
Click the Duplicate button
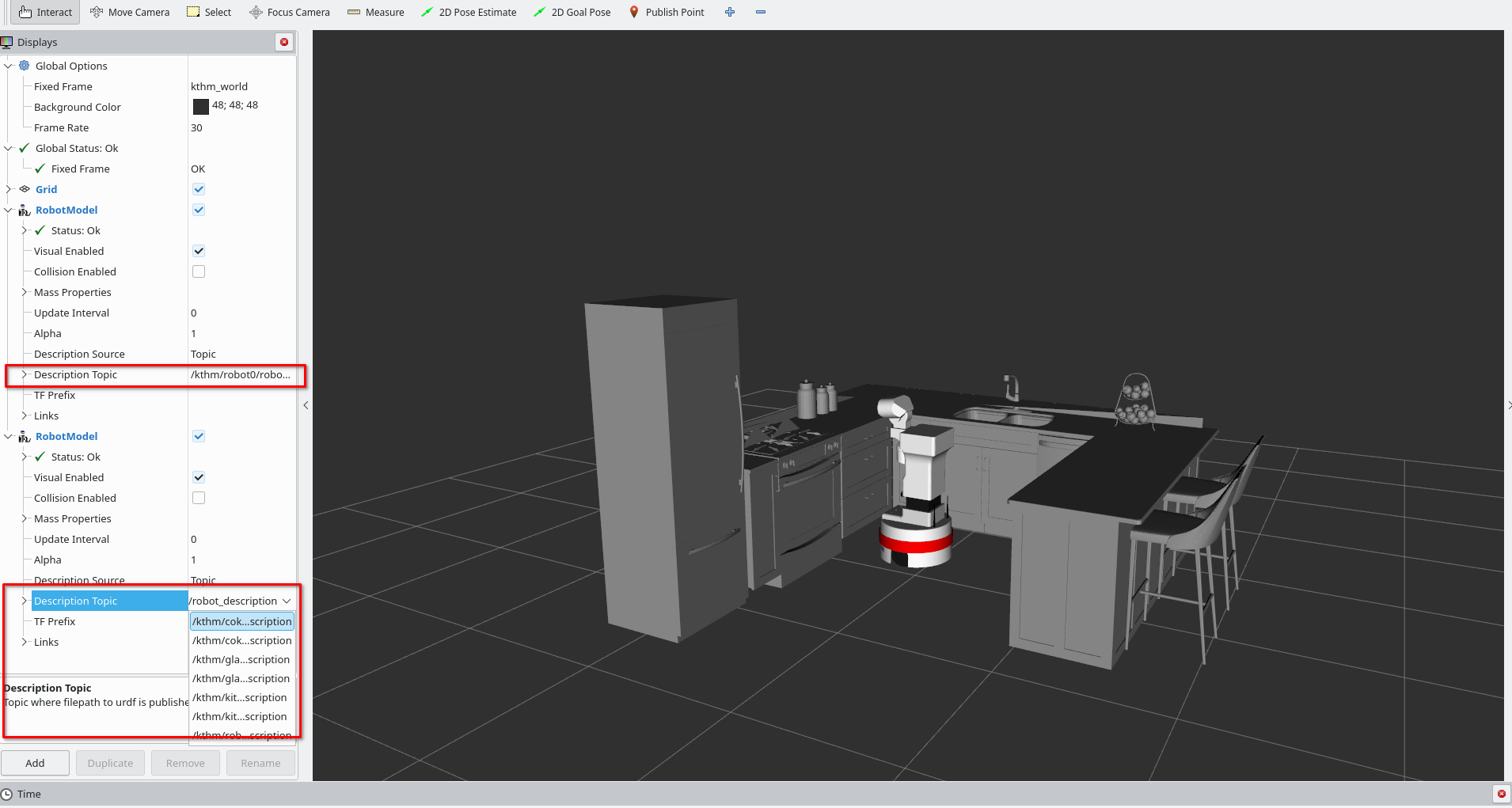(110, 763)
